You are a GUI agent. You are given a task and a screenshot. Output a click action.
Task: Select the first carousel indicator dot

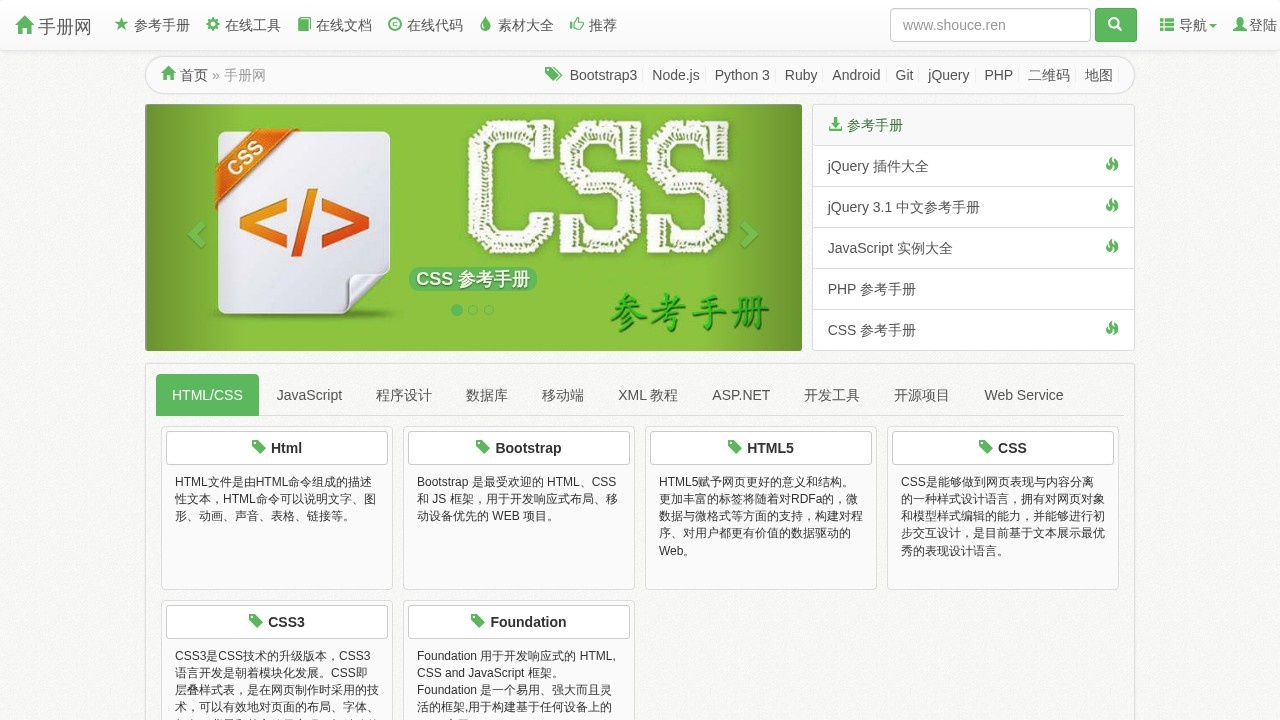pyautogui.click(x=457, y=310)
